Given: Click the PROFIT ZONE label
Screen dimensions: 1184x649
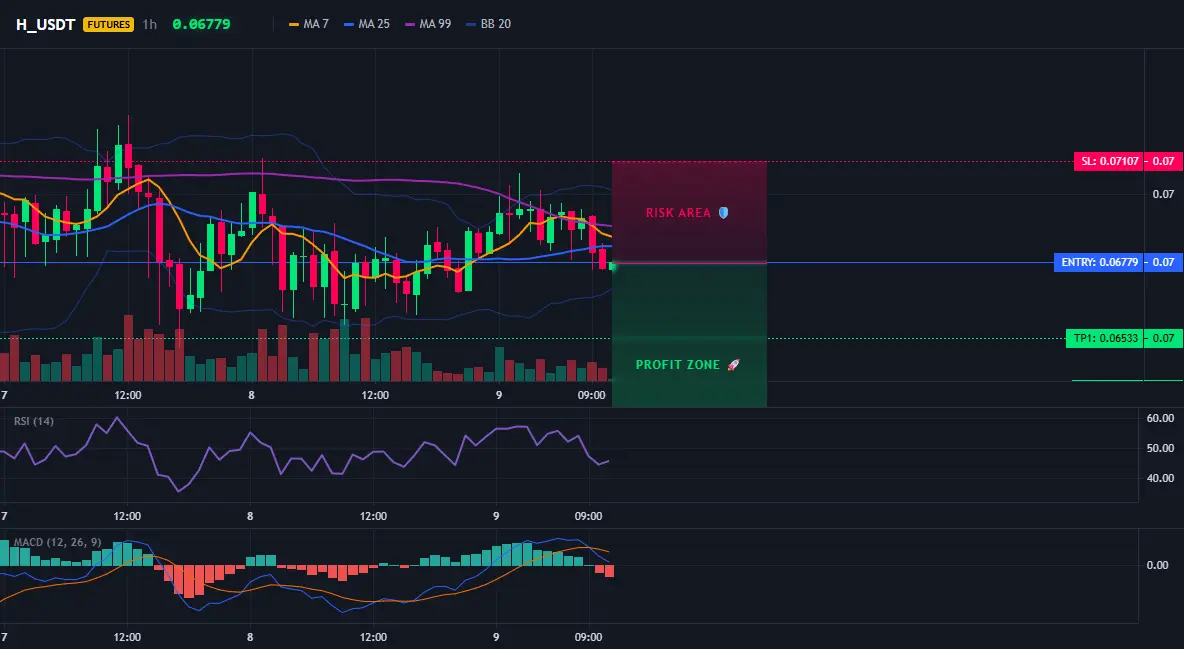Looking at the screenshot, I should pos(677,365).
